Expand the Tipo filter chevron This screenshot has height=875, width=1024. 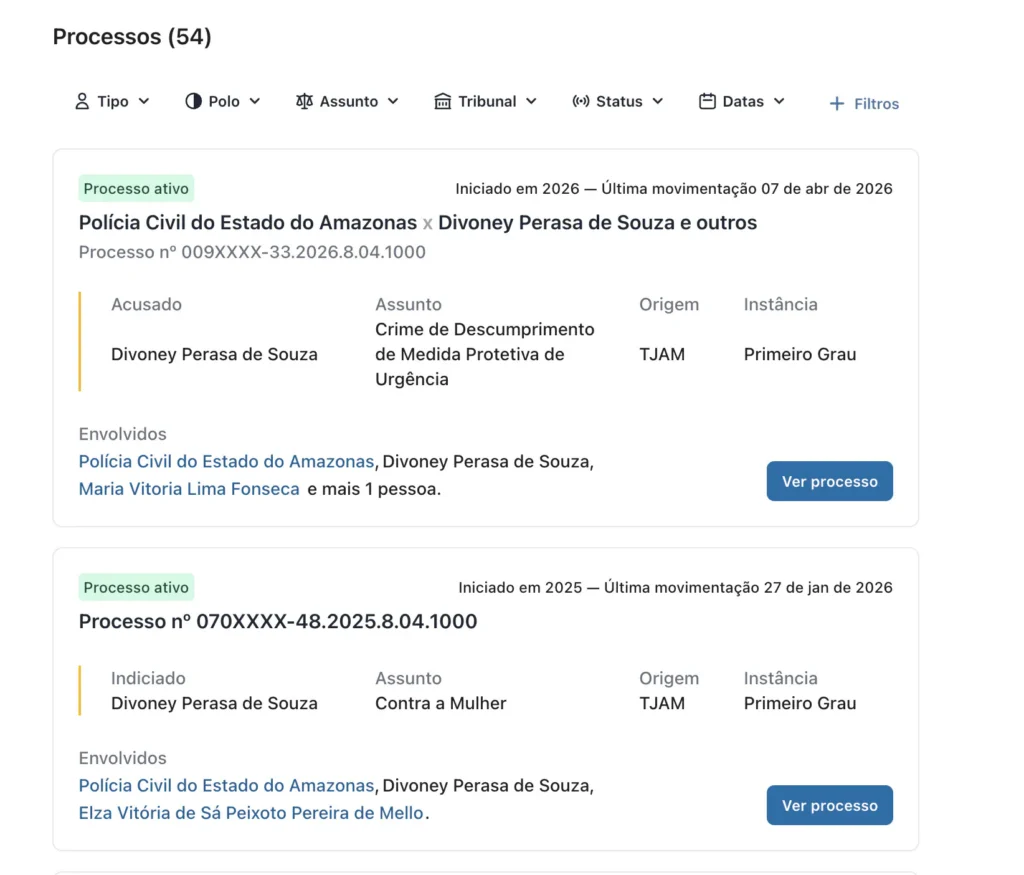[144, 101]
